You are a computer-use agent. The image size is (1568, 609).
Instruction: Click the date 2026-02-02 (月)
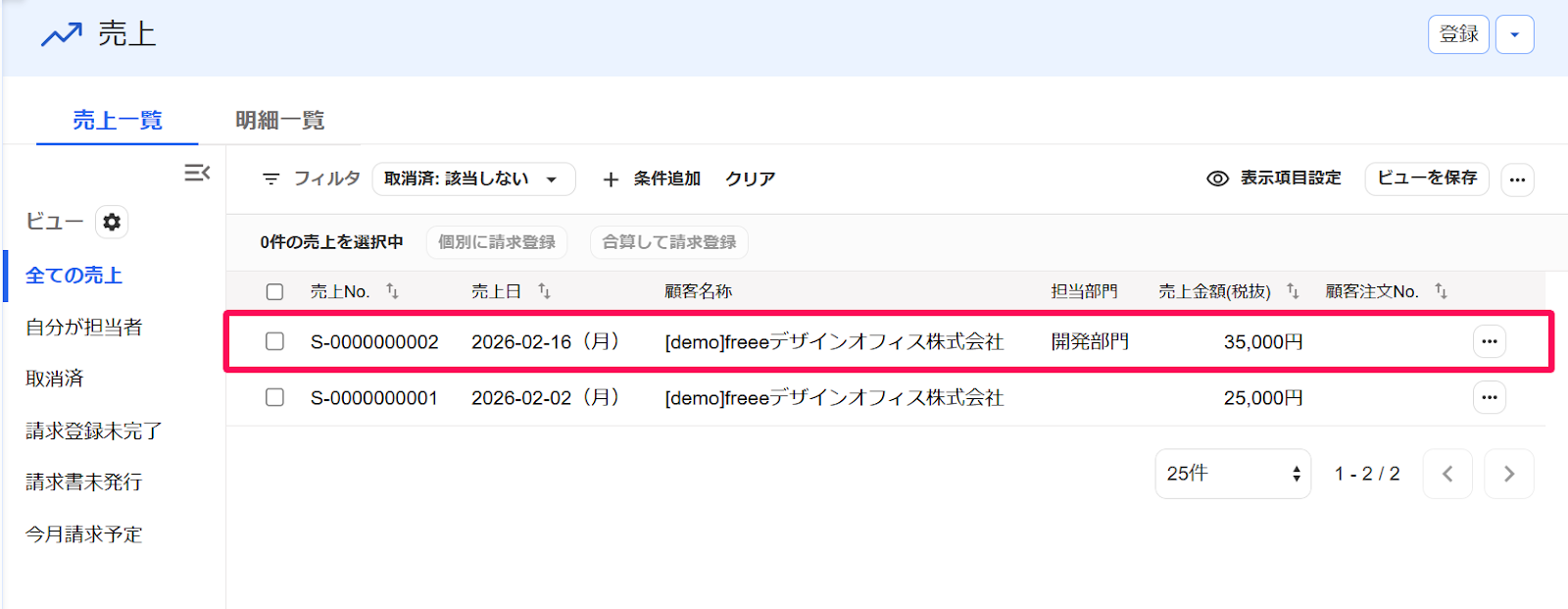click(x=546, y=398)
